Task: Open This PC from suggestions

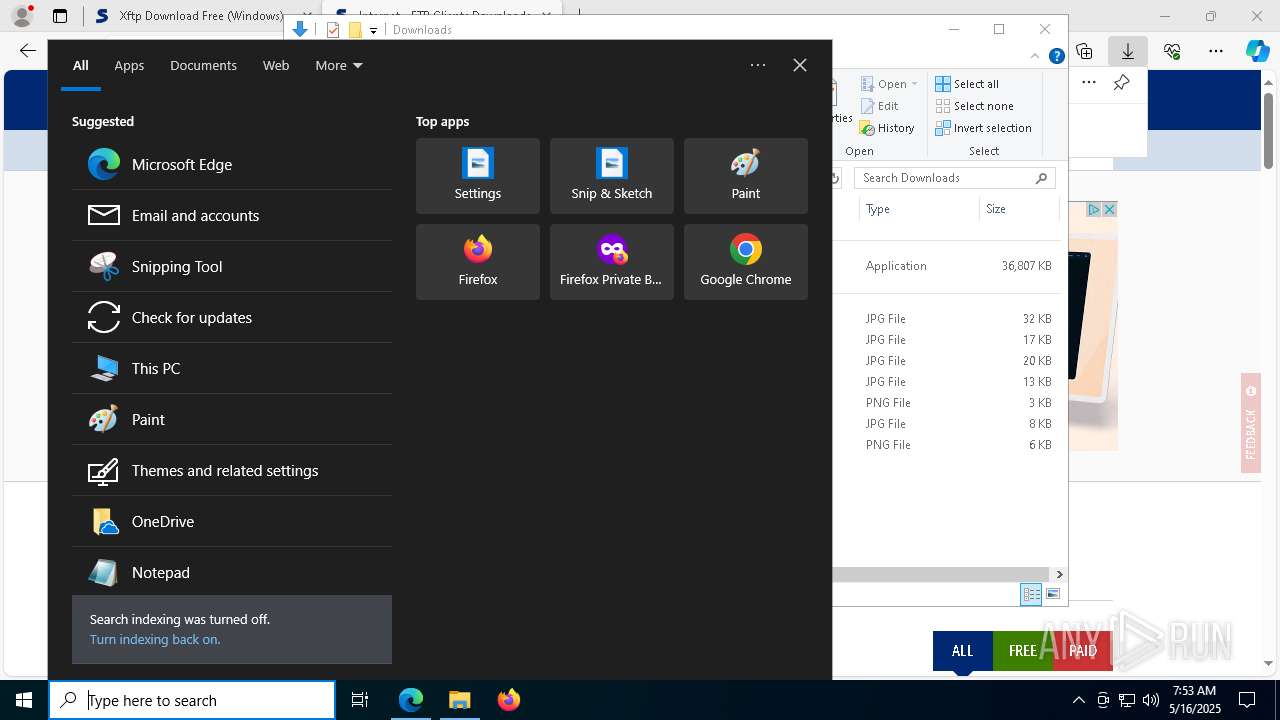Action: tap(232, 368)
